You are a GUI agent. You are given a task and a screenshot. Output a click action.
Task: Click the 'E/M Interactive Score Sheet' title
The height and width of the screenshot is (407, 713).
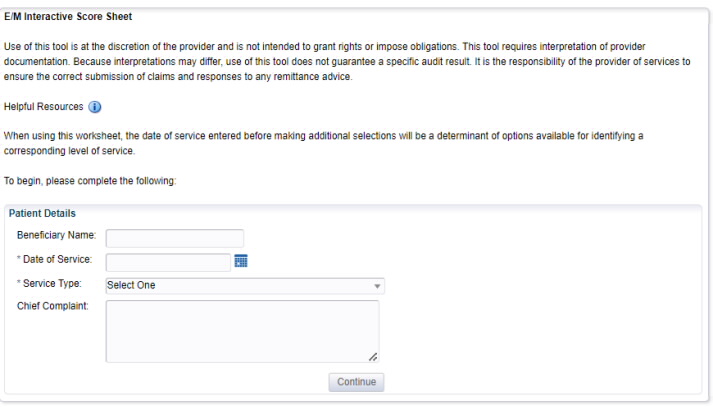(x=68, y=17)
